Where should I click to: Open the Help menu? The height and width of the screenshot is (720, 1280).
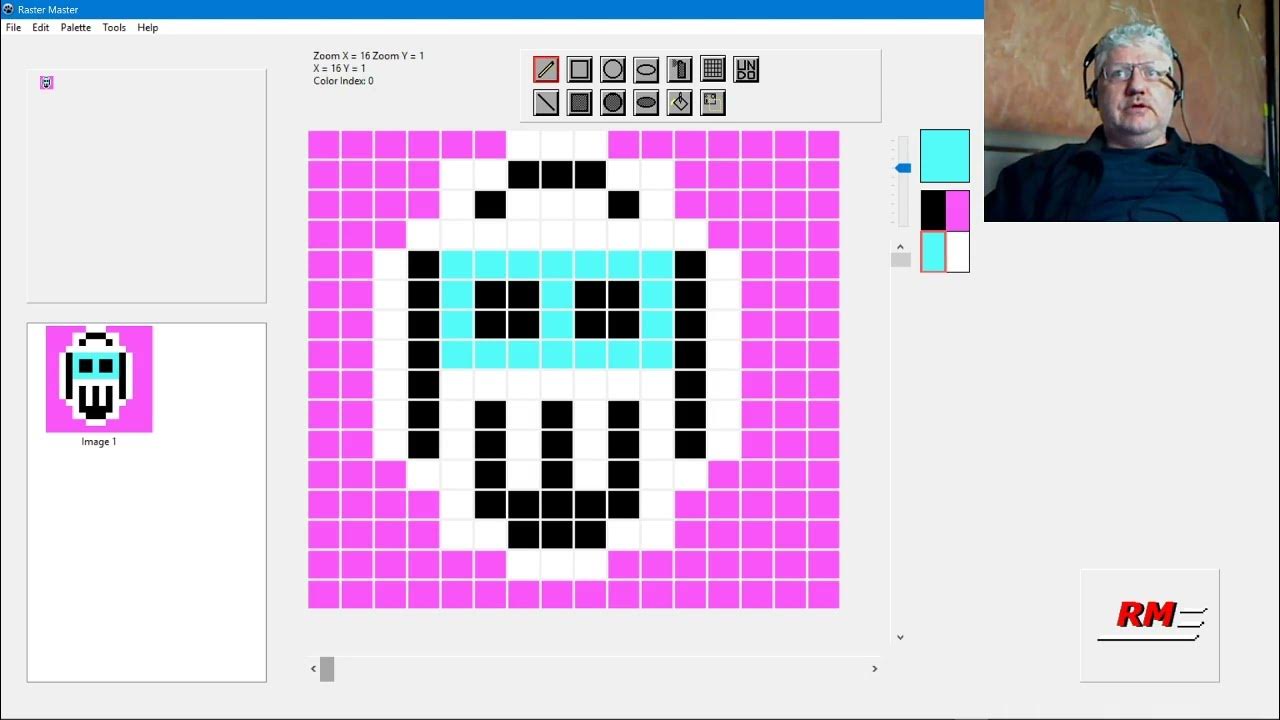147,27
